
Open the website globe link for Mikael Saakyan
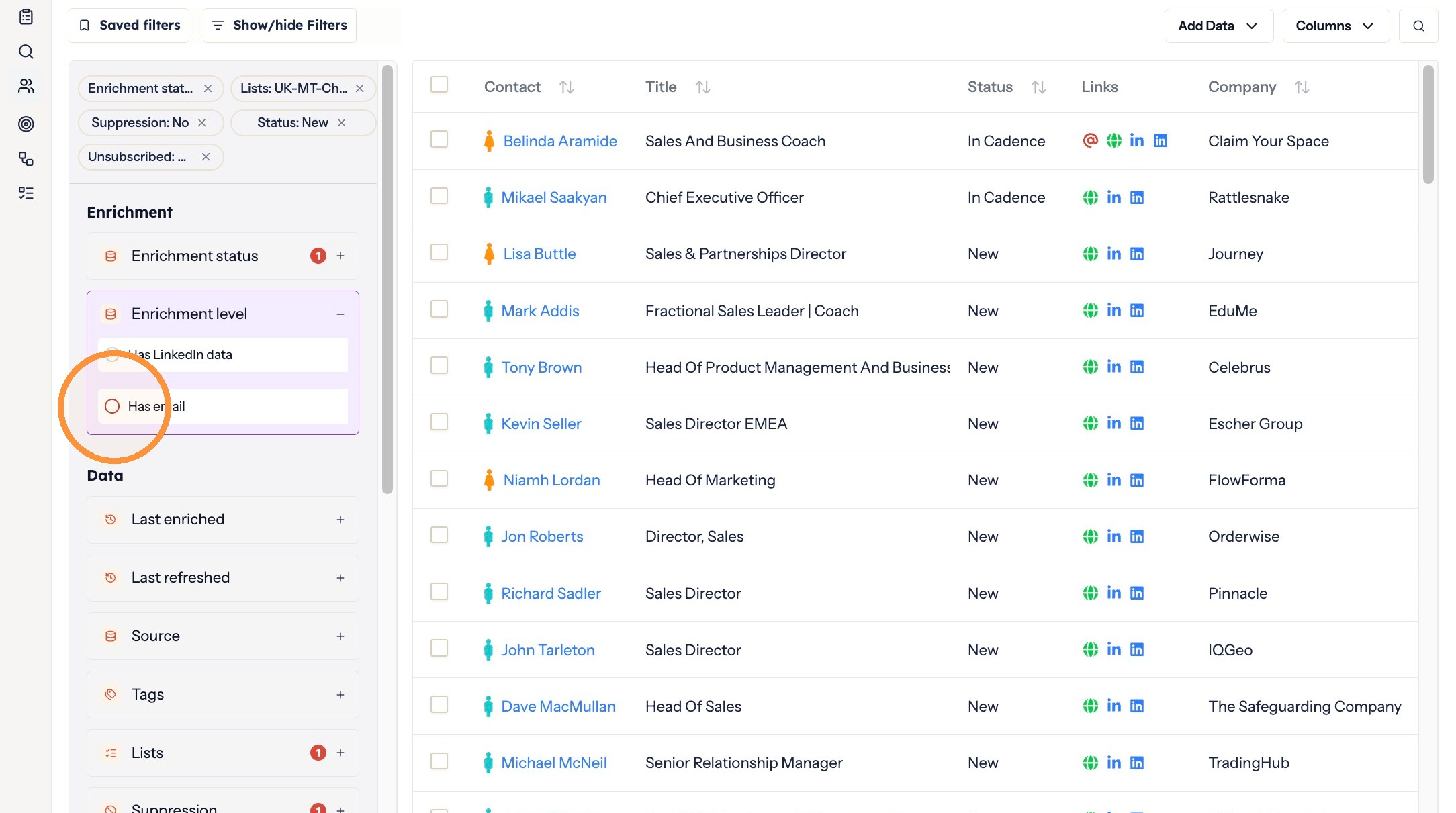point(1091,197)
